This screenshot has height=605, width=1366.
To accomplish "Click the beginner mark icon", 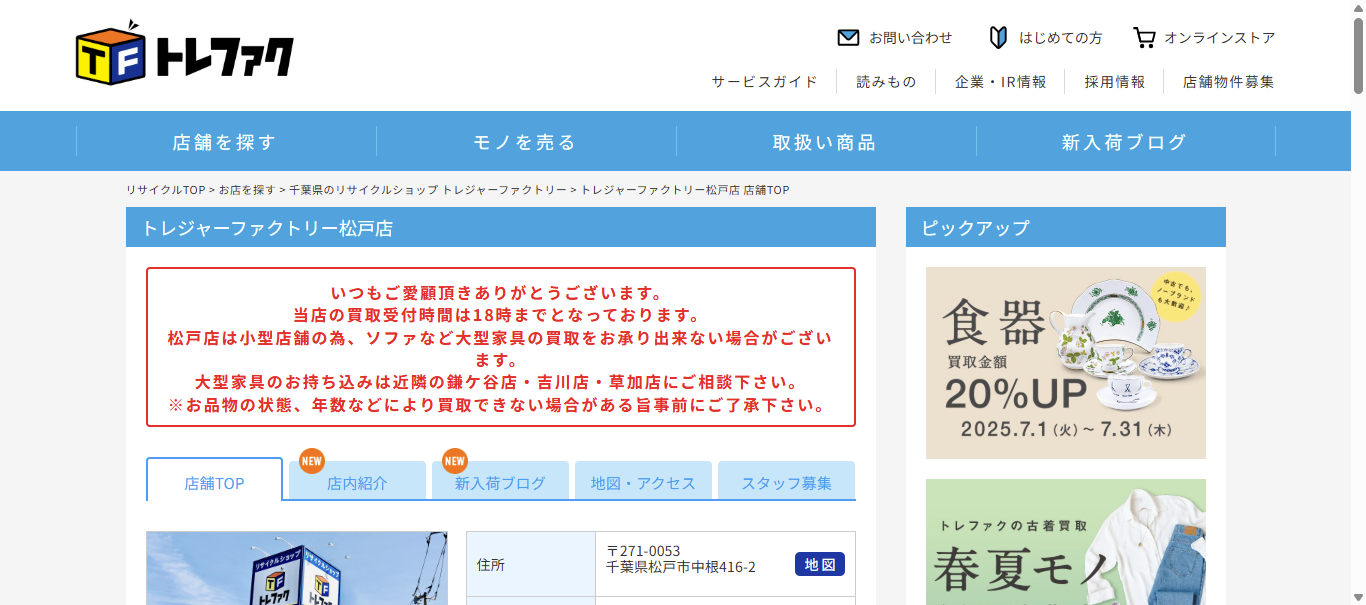I will click(x=997, y=38).
